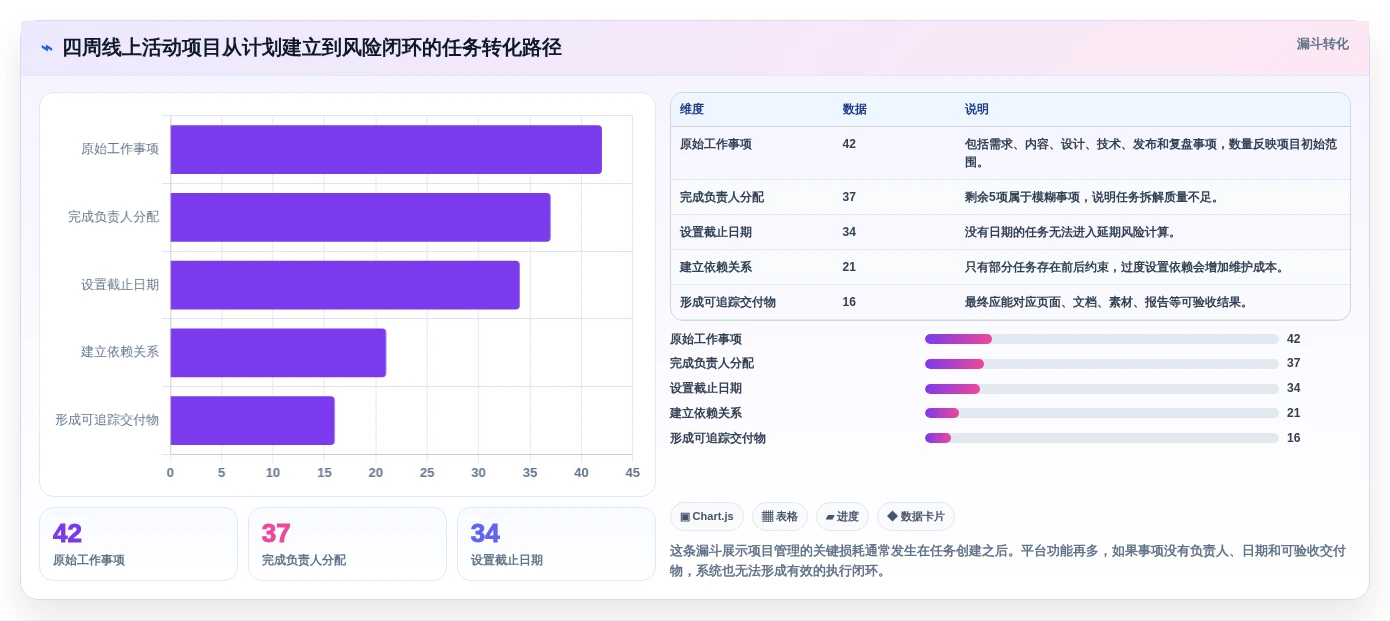
Task: Select the Chart.js tag chip
Action: [707, 516]
